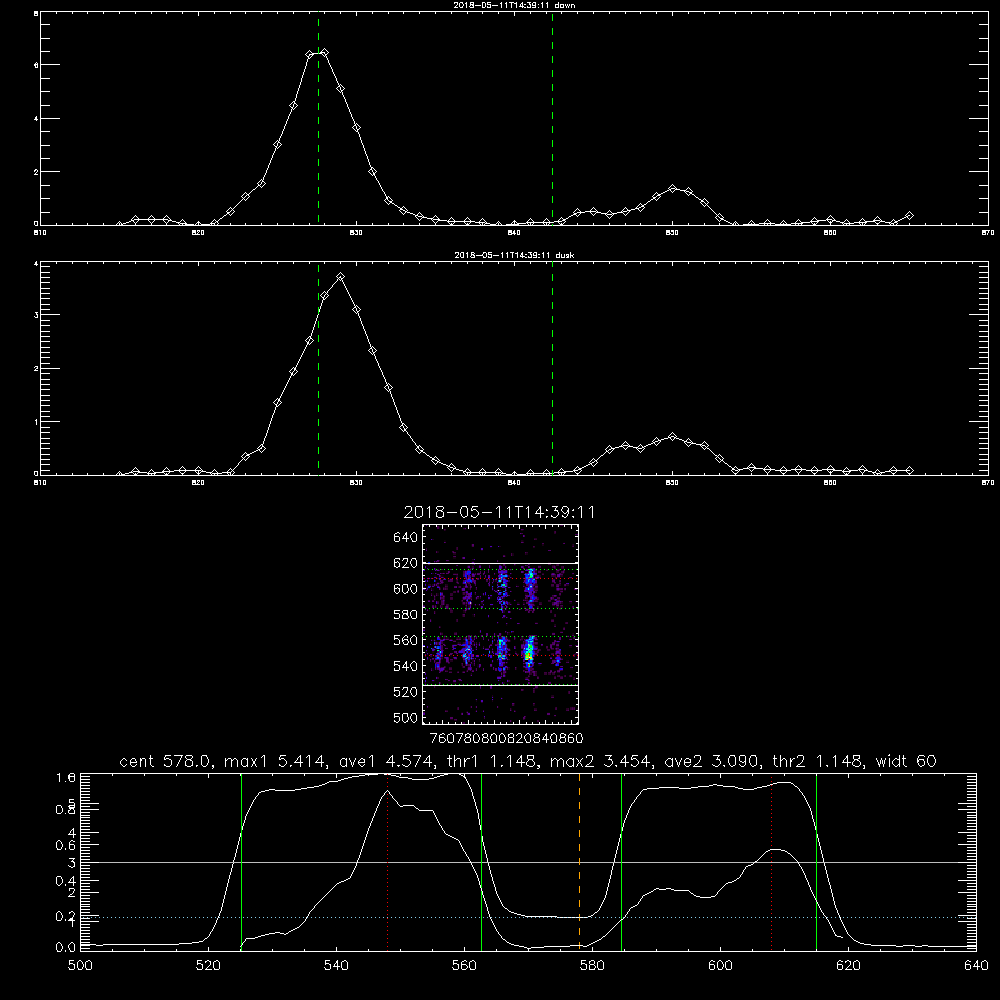
Task: Click the 'thr2 1.148' value
Action: pos(818,761)
